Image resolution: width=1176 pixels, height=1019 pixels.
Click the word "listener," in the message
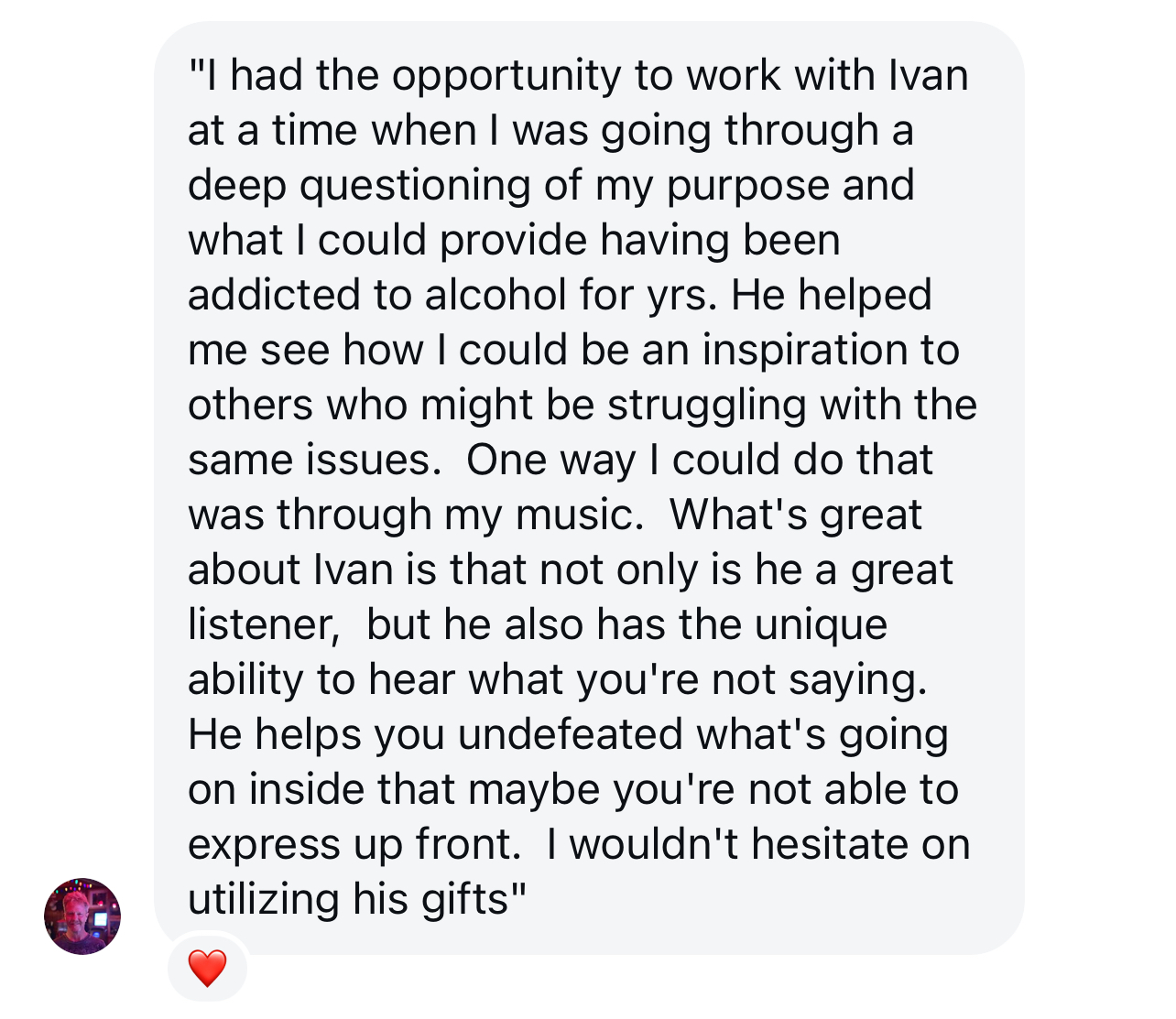[x=264, y=624]
